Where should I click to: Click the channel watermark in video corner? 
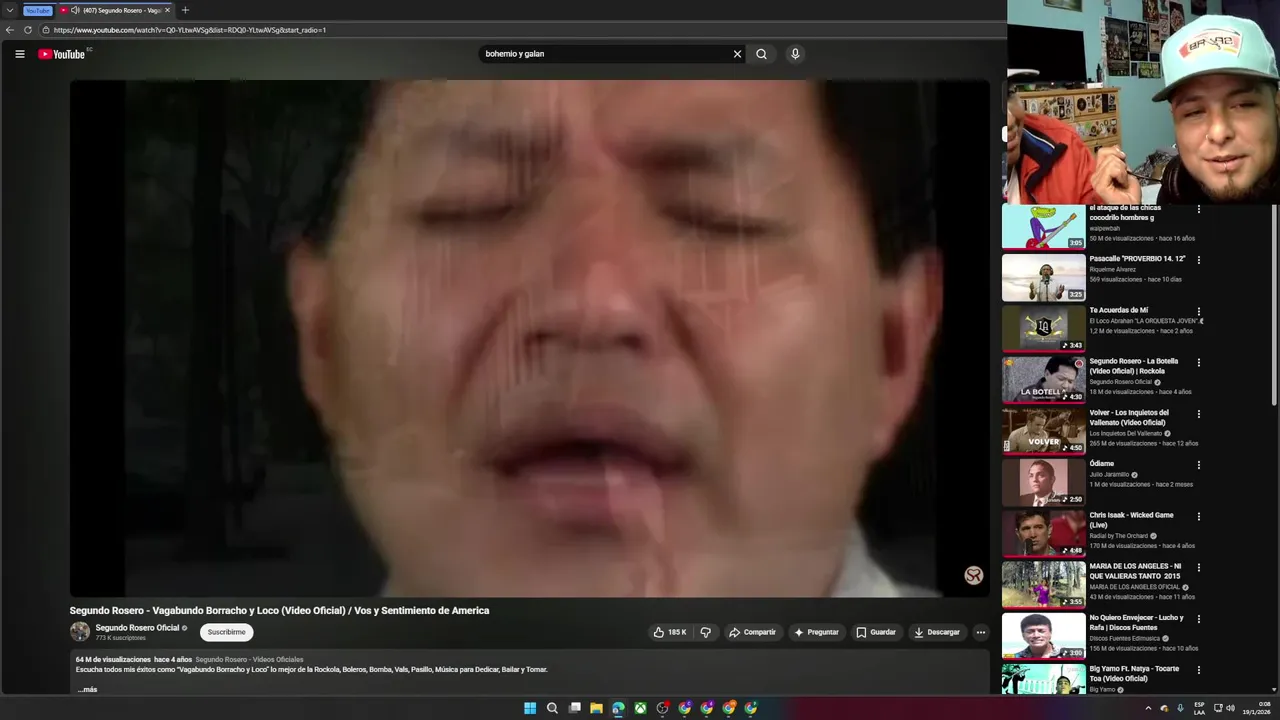pos(973,575)
